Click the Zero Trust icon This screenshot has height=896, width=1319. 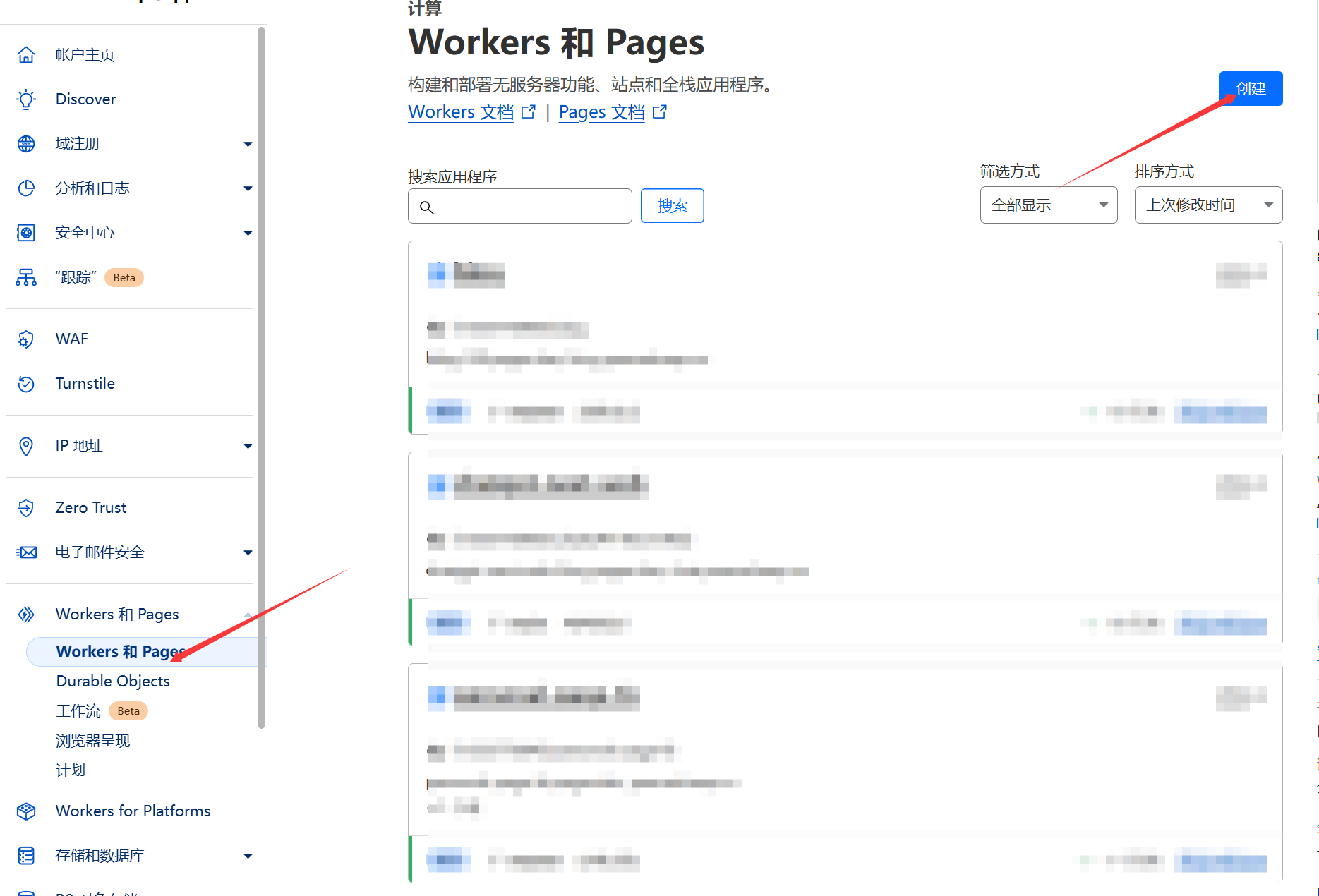point(26,508)
